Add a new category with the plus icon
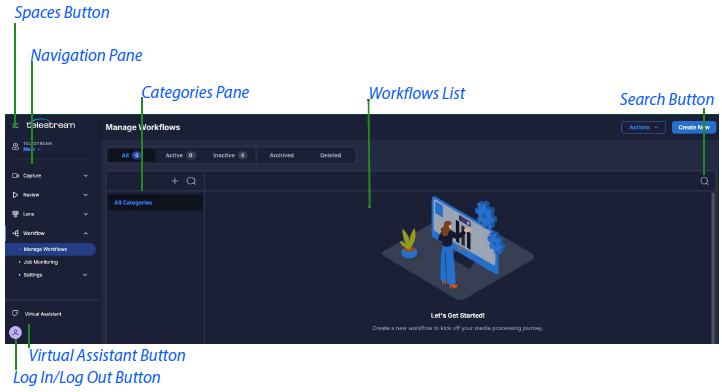The width and height of the screenshot is (722, 392). coord(175,181)
